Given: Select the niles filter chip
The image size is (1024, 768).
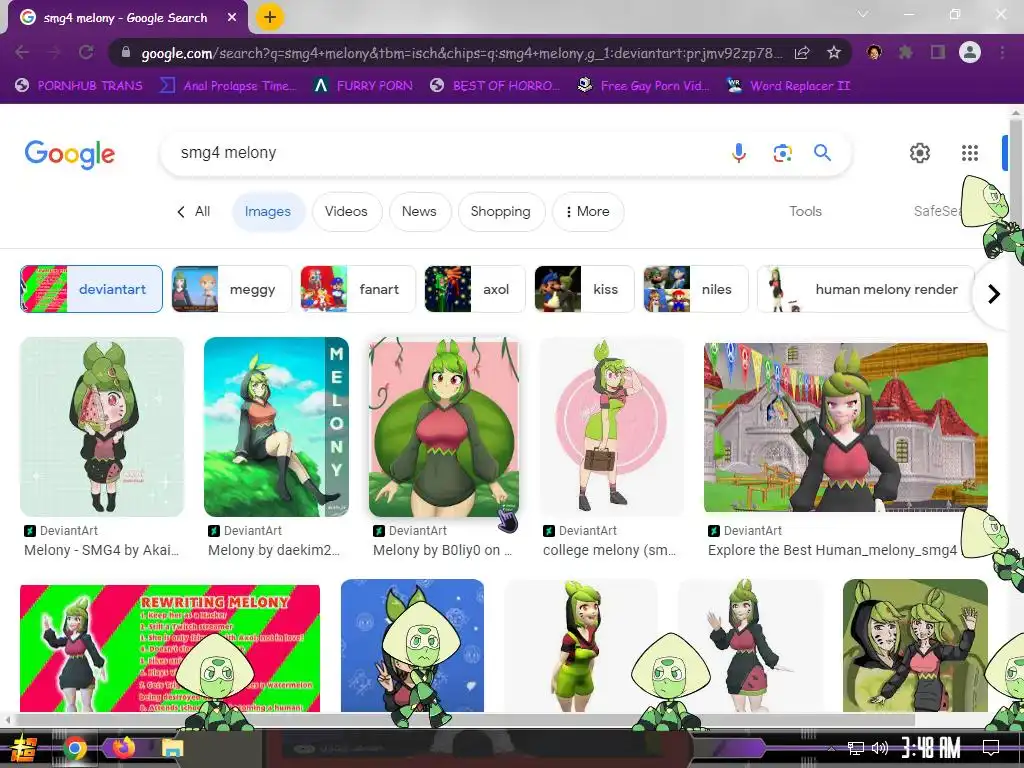Looking at the screenshot, I should pos(696,289).
